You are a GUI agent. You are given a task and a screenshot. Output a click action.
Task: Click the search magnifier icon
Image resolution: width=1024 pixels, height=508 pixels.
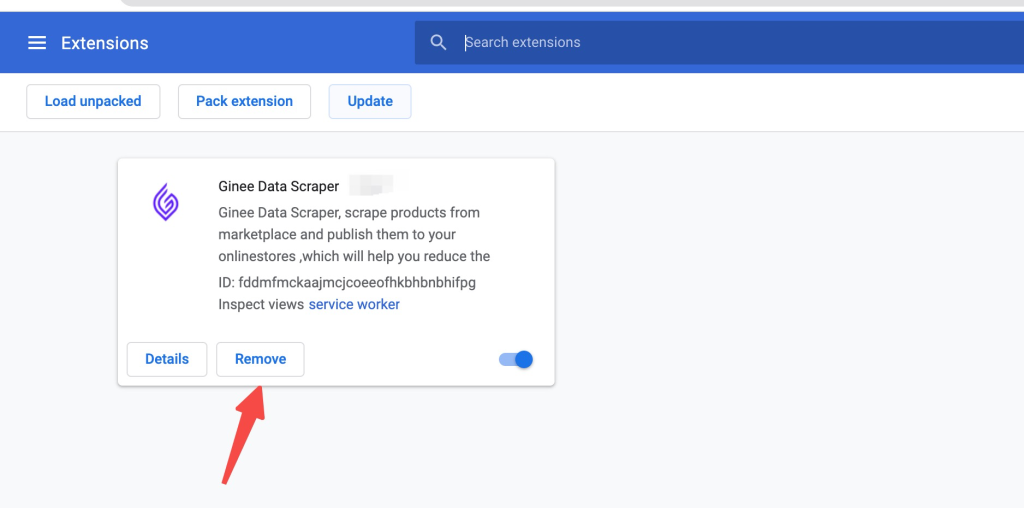pyautogui.click(x=439, y=42)
